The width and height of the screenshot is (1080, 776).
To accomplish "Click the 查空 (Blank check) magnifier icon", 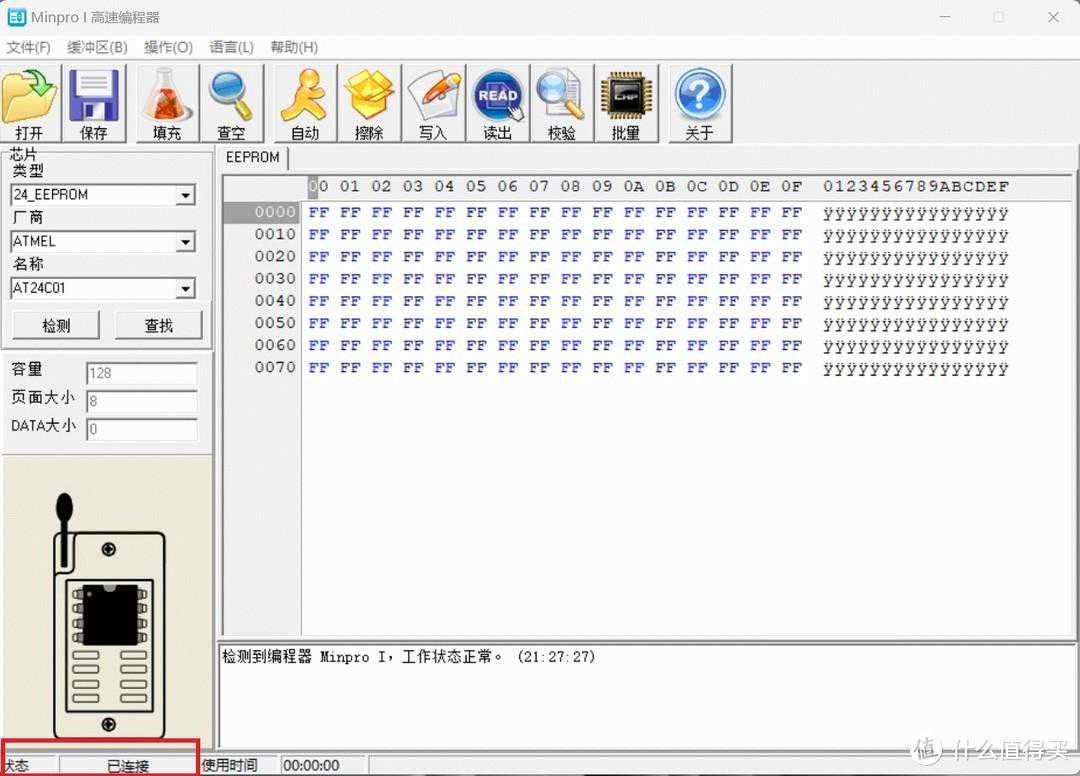I will [x=231, y=104].
